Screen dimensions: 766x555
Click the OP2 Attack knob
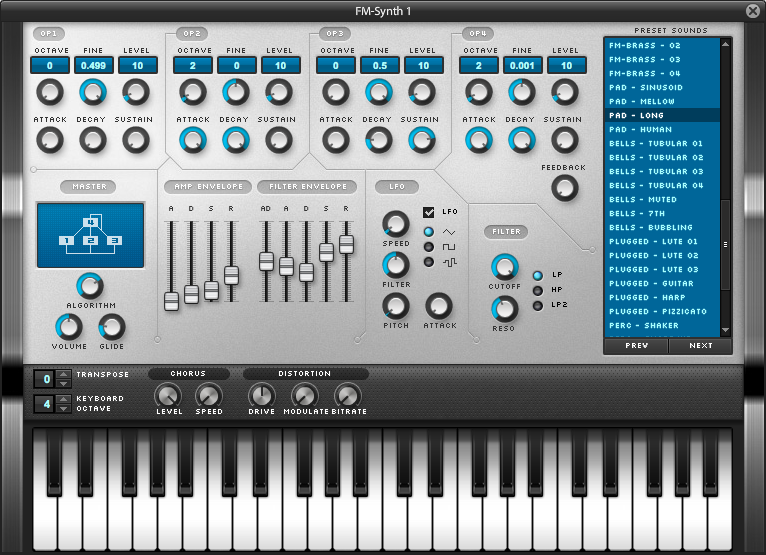193,140
